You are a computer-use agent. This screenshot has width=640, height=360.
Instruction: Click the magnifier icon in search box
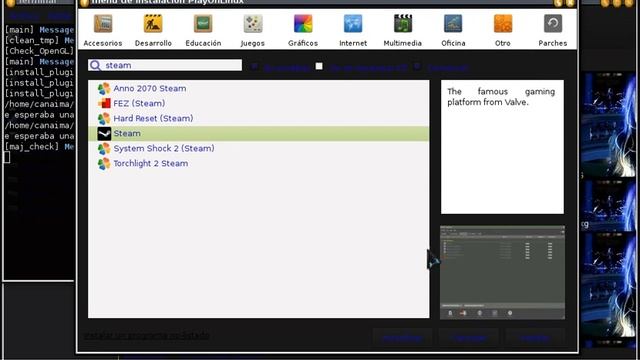[96, 65]
